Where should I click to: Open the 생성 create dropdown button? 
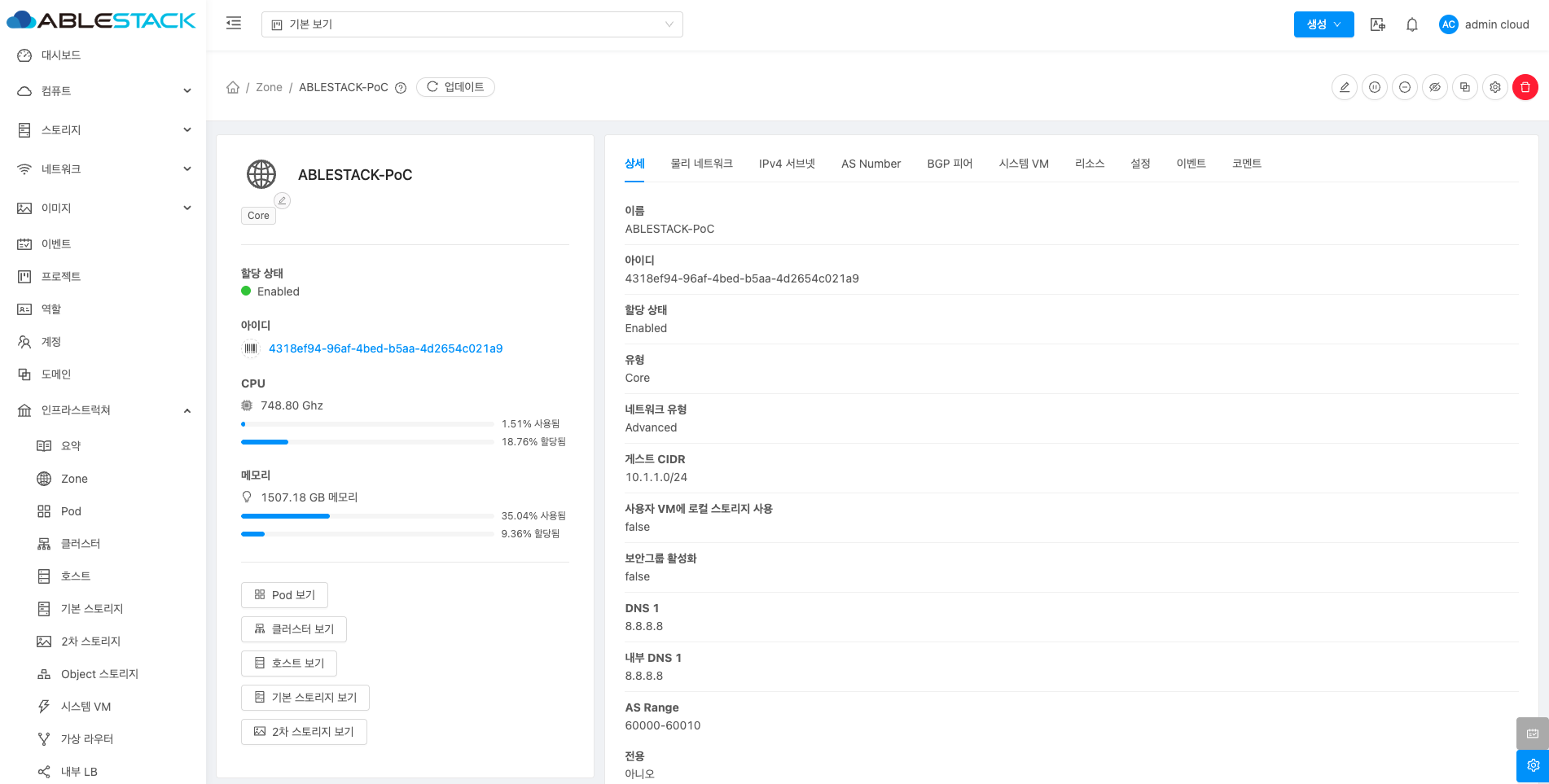coord(1323,24)
